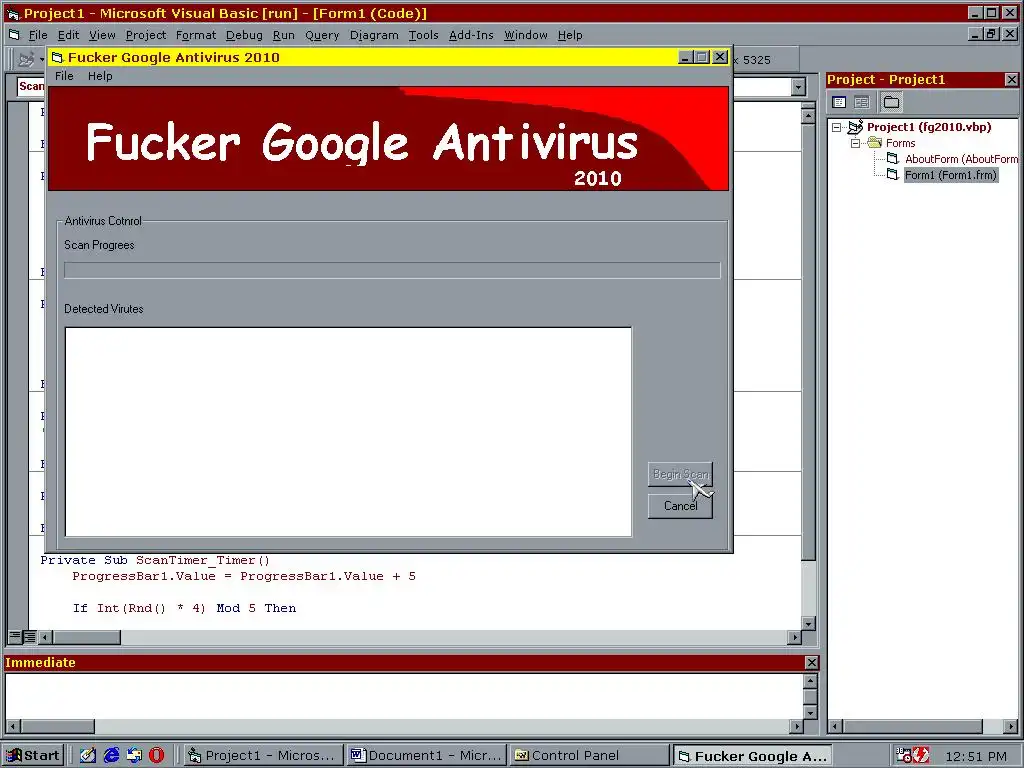The width and height of the screenshot is (1024, 768).
Task: Minimize the antivirus window
Action: coord(684,57)
